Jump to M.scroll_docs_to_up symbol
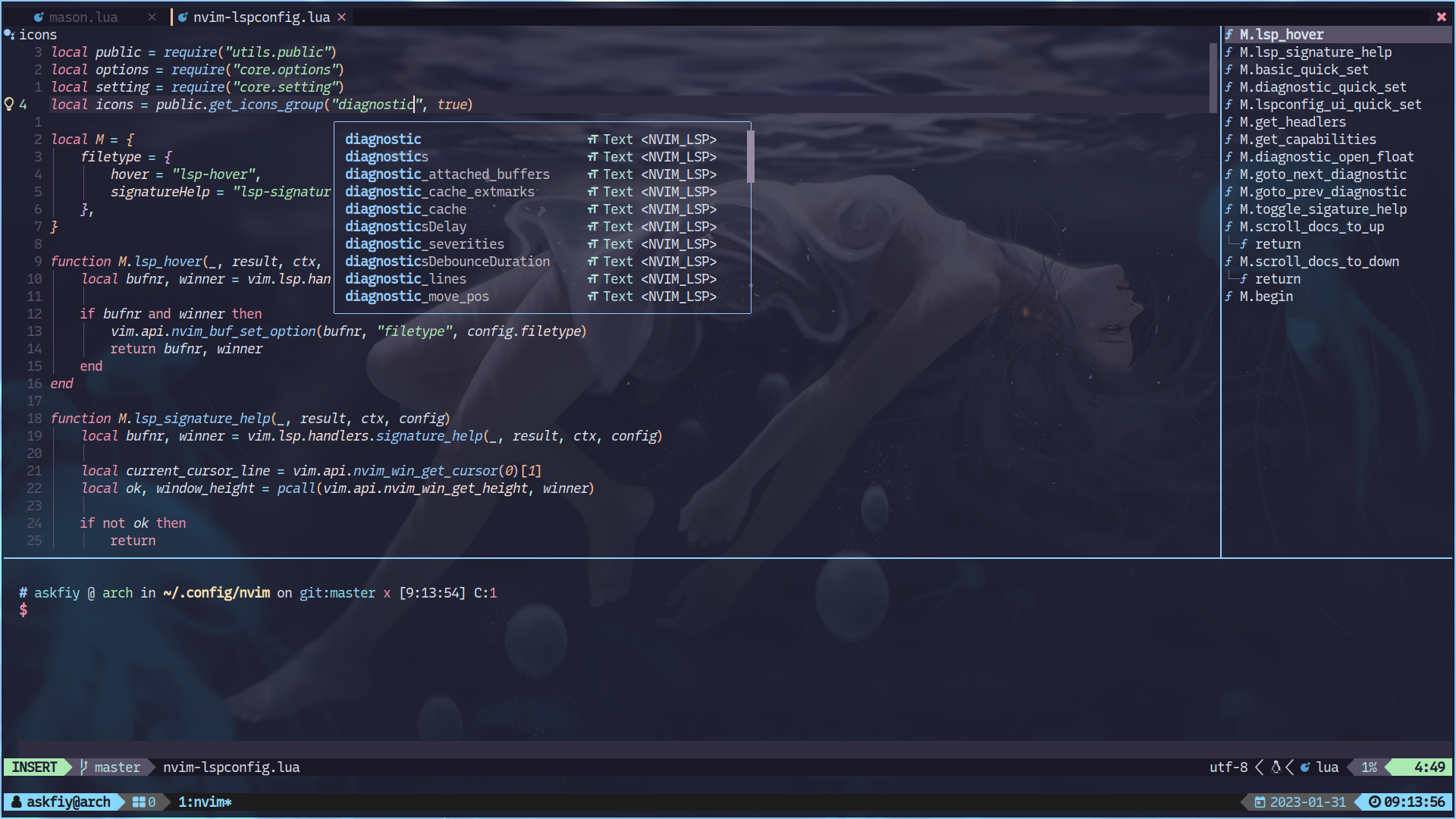This screenshot has height=819, width=1456. 1311,226
